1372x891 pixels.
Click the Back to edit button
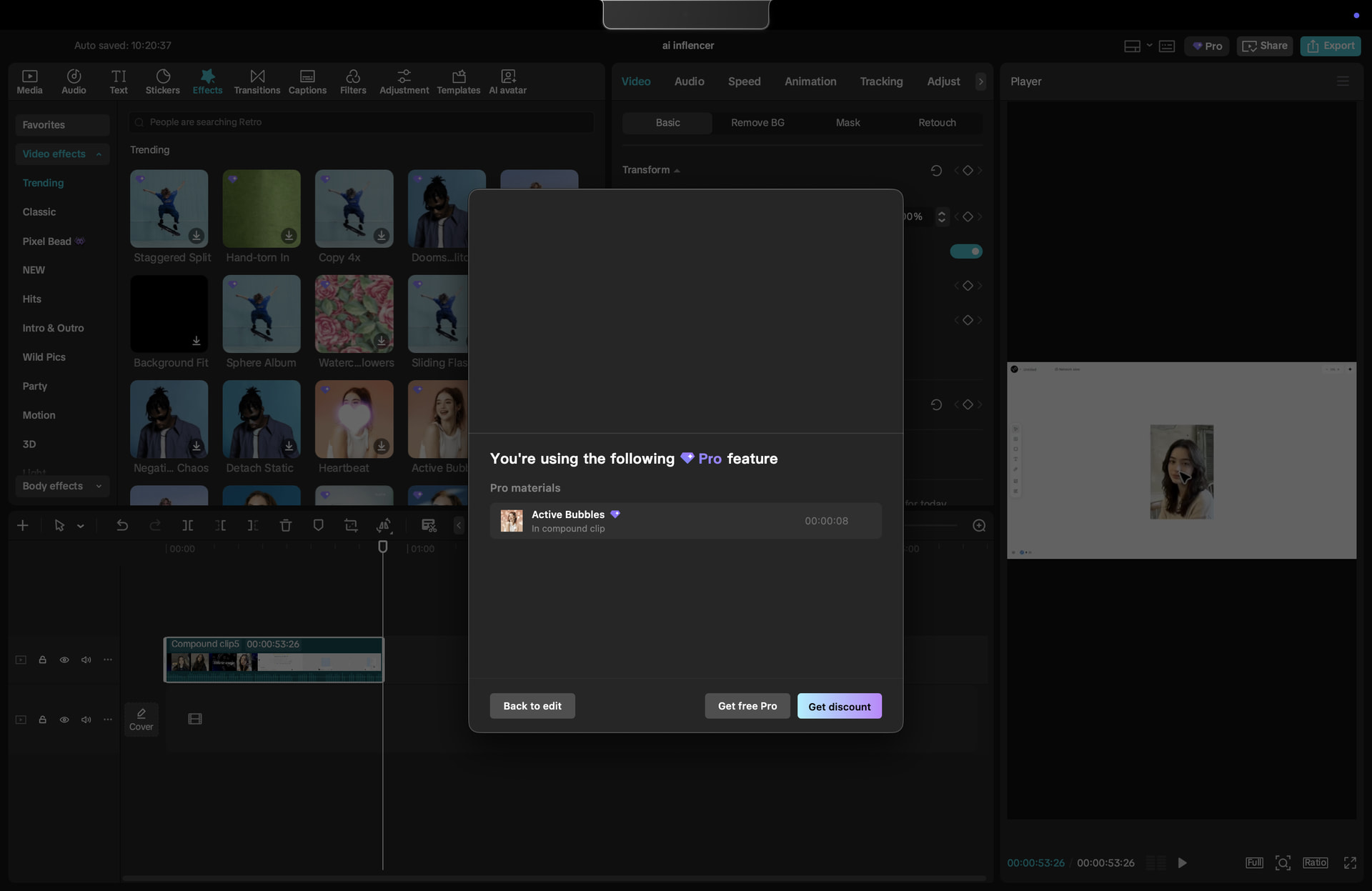pyautogui.click(x=532, y=706)
